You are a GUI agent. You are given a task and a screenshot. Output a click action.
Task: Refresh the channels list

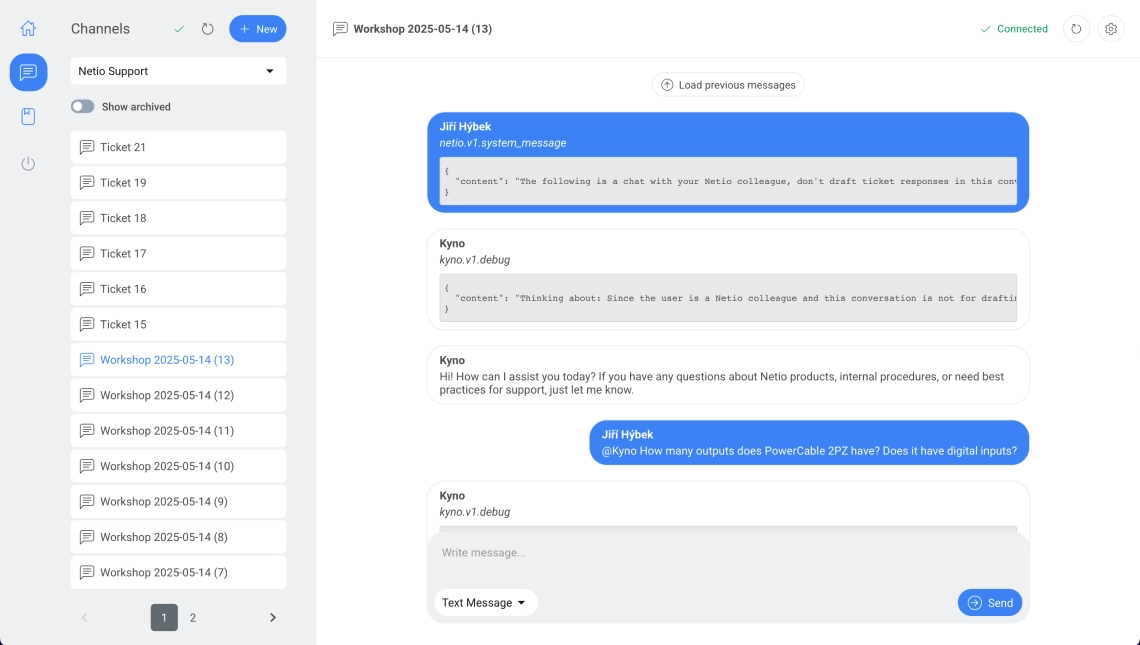click(x=208, y=29)
